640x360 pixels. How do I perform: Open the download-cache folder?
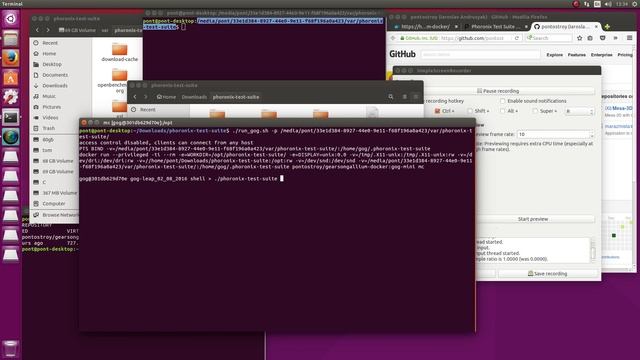[x=120, y=53]
